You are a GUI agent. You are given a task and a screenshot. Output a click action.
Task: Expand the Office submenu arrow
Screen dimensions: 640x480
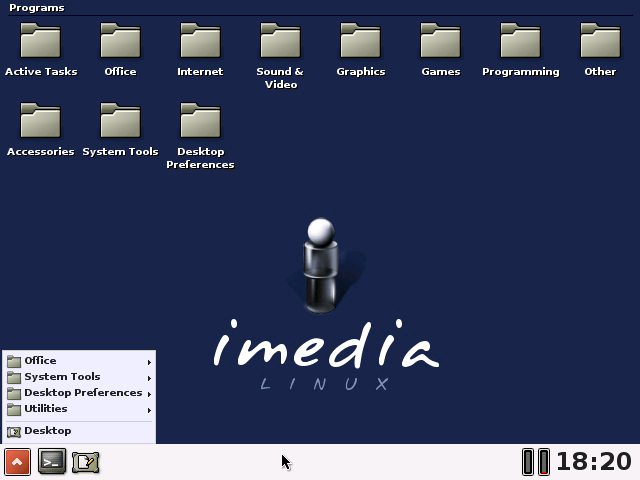149,361
